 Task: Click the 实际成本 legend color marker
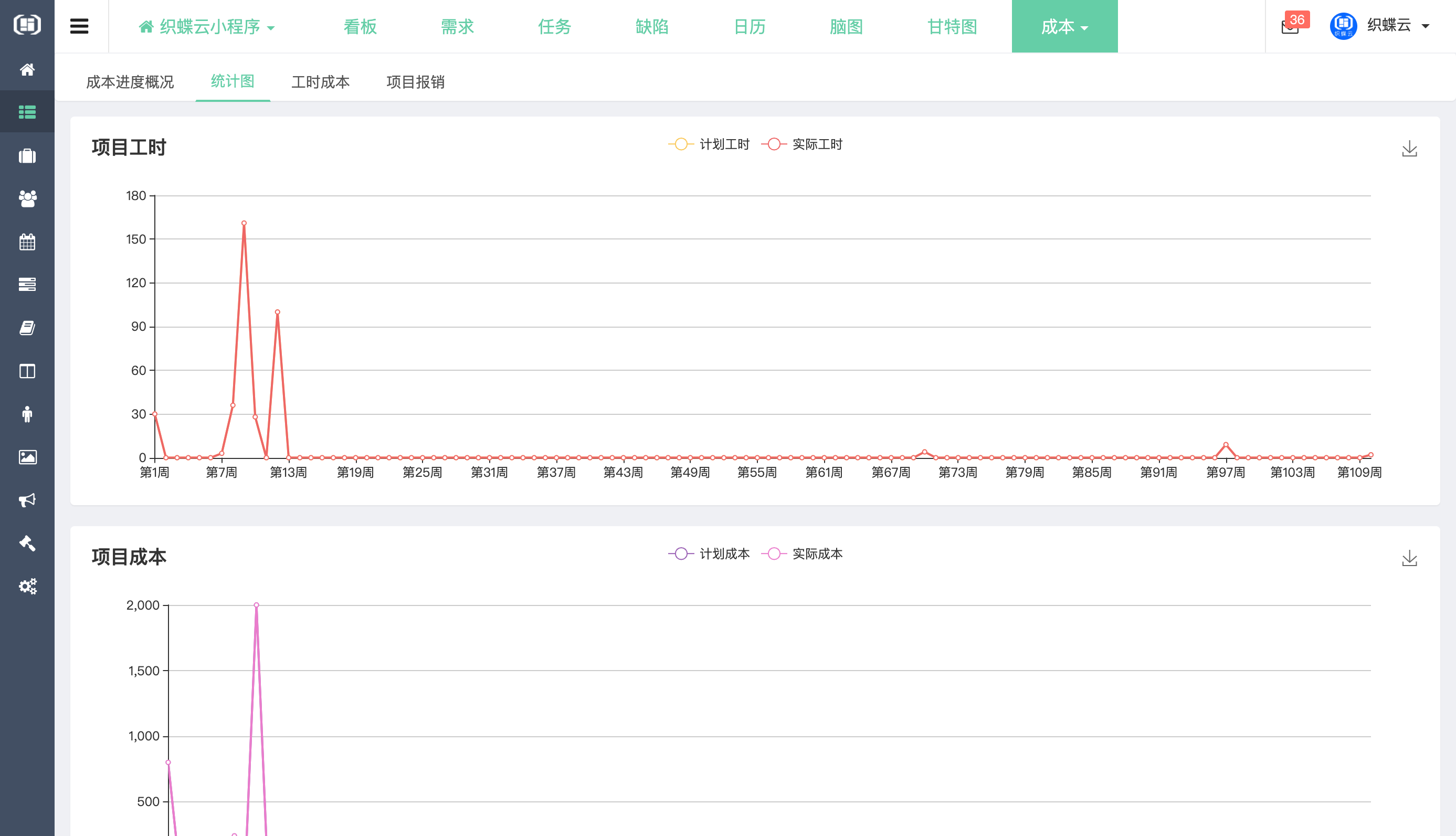(x=774, y=553)
